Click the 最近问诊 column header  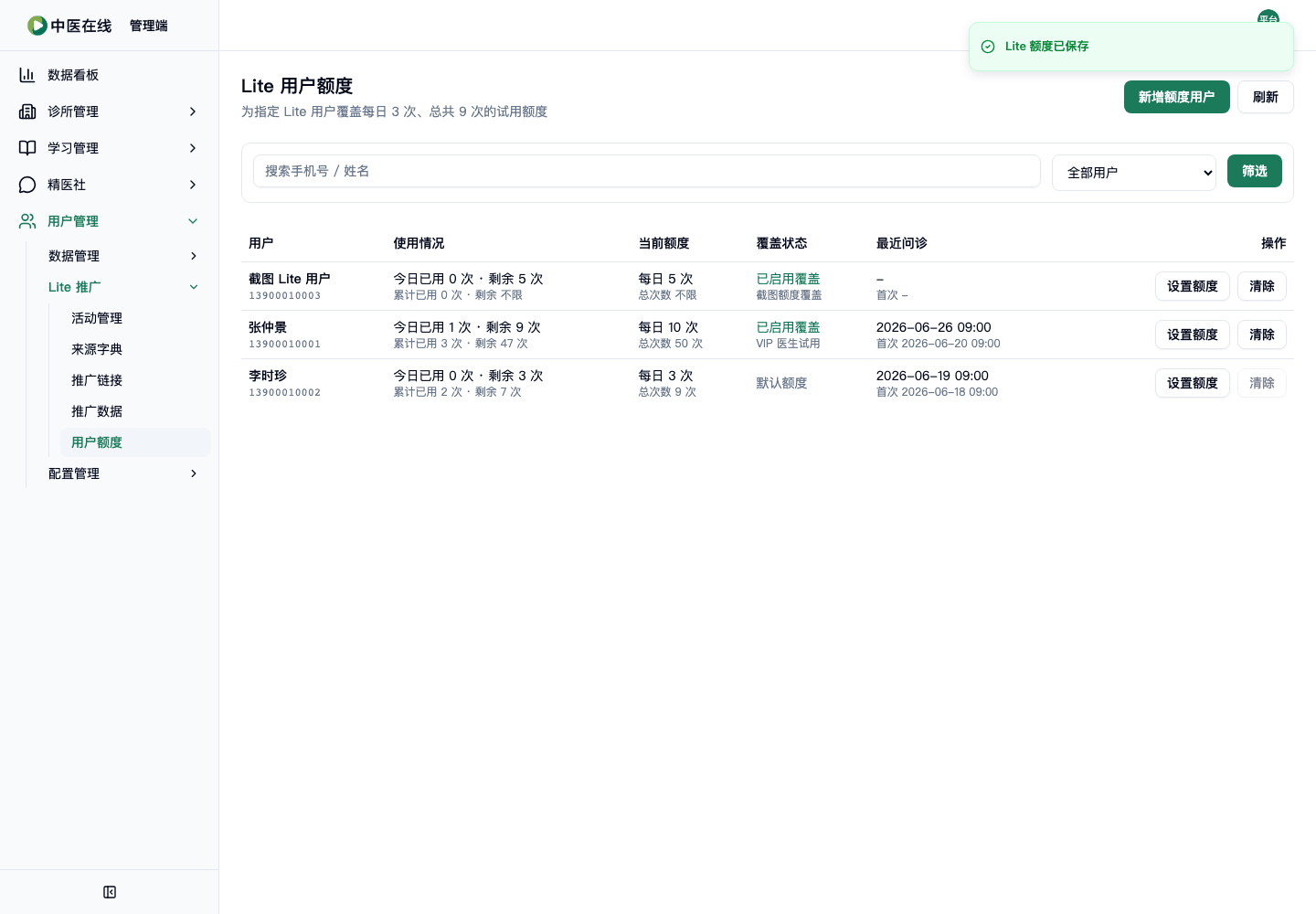(902, 243)
